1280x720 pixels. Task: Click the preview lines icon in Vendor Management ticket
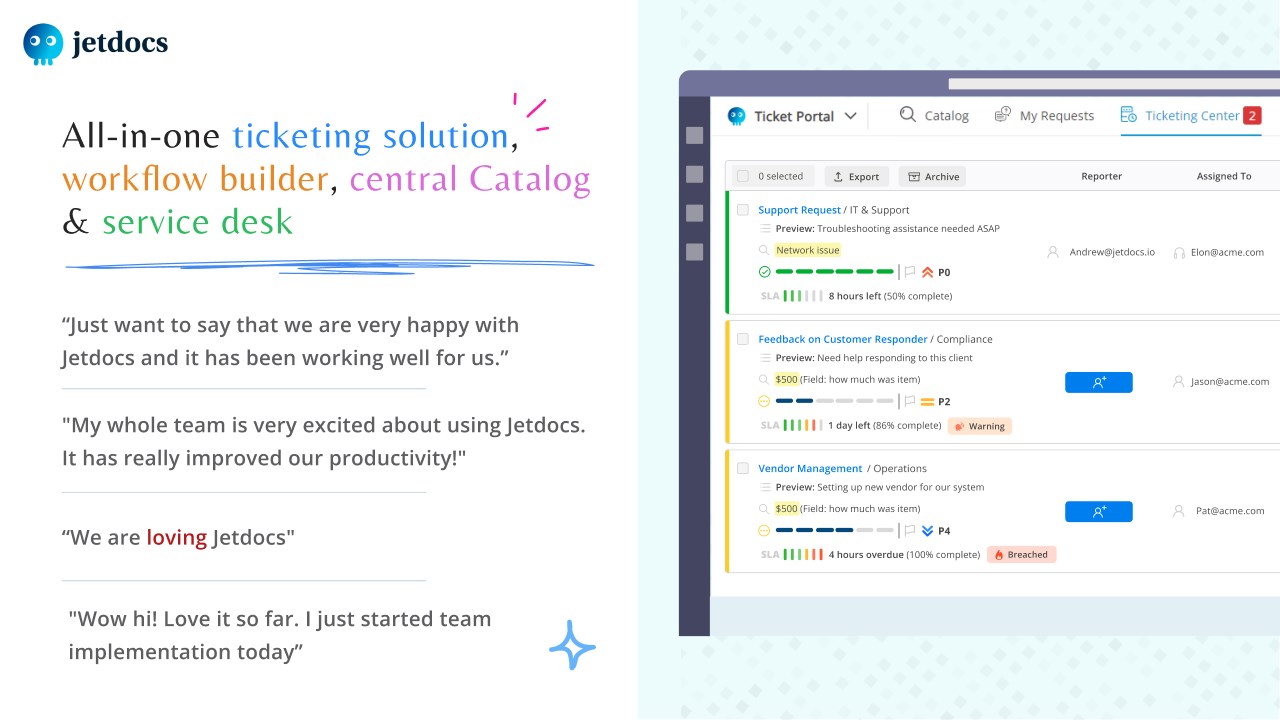(x=765, y=487)
